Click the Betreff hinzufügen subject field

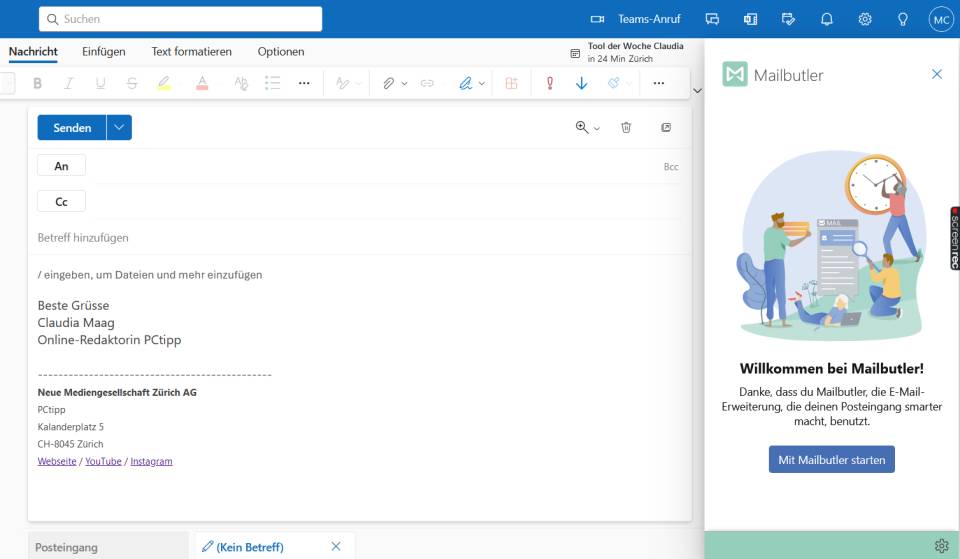tap(360, 238)
